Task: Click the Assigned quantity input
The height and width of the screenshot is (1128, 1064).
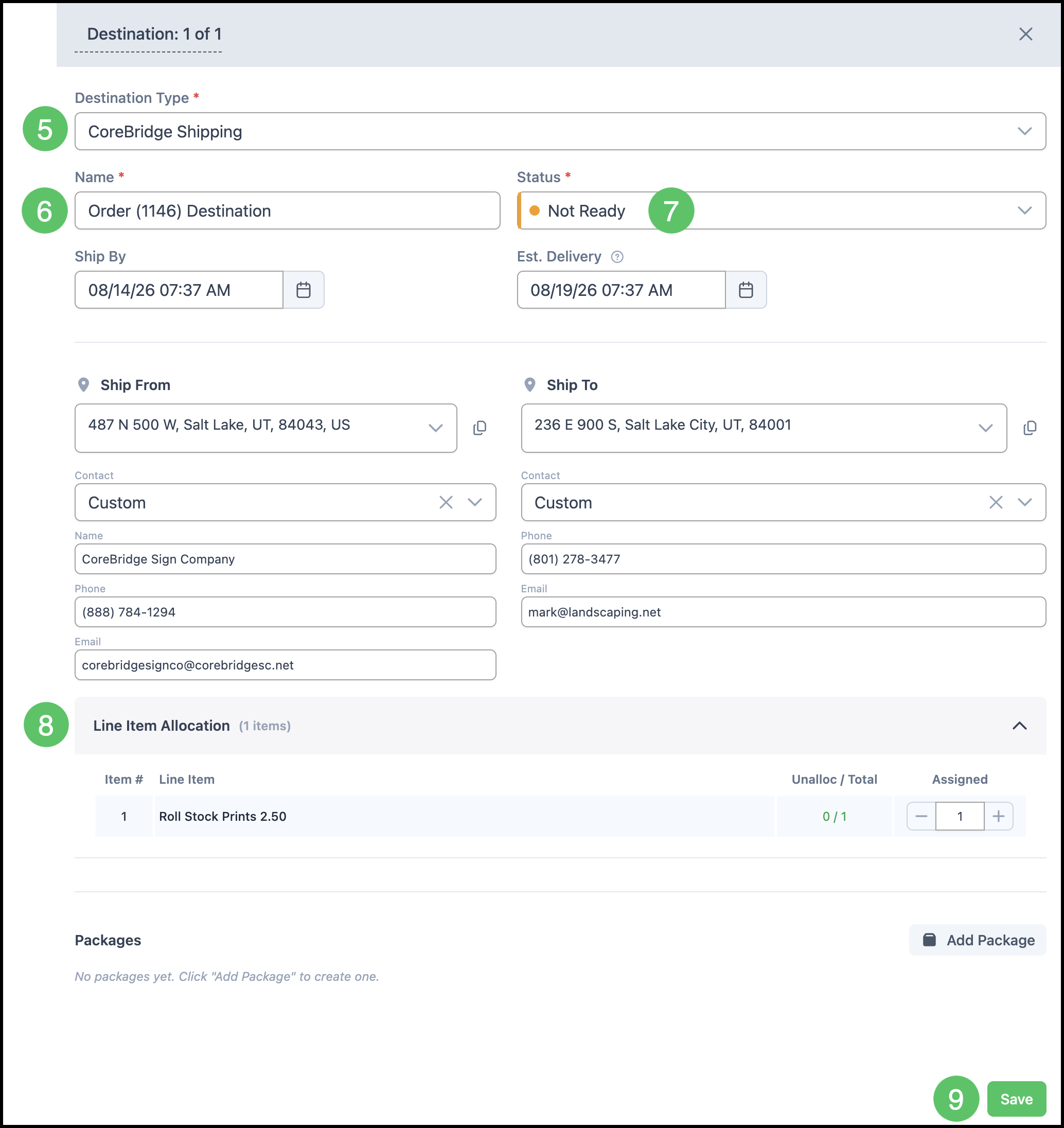Action: tap(960, 816)
